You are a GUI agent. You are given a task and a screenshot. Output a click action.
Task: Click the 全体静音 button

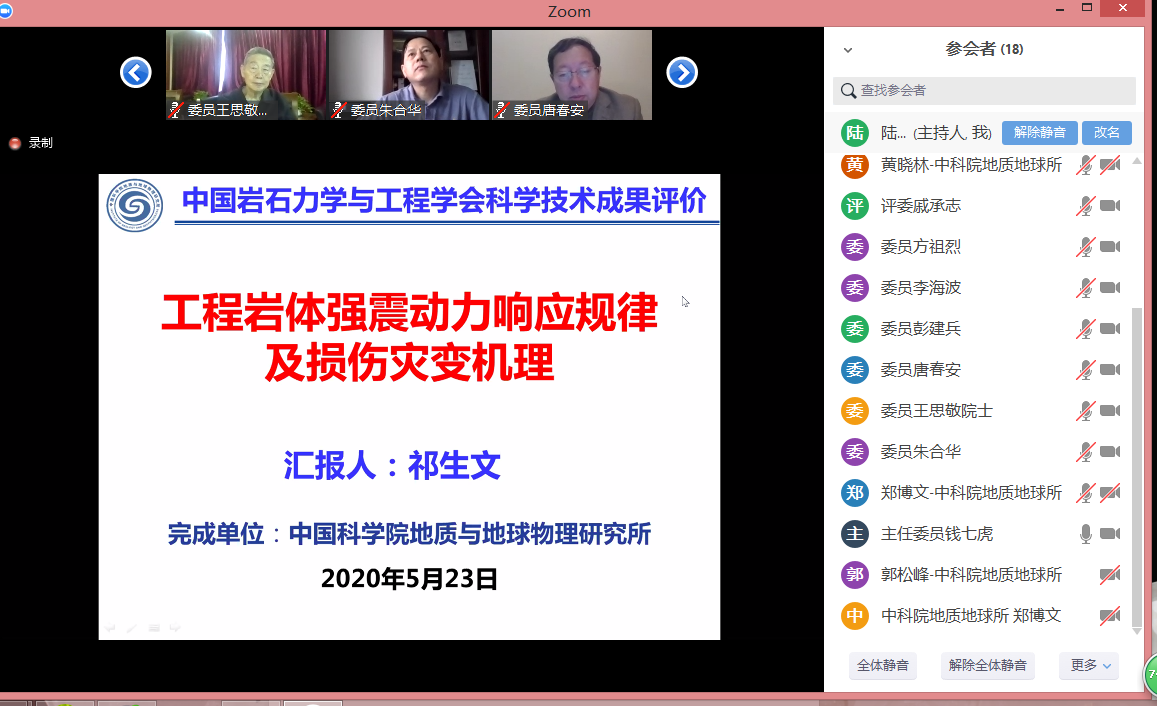[x=883, y=665]
